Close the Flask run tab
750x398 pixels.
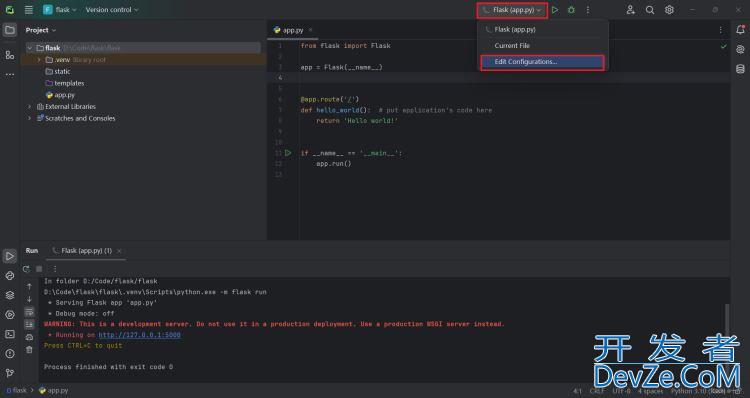[119, 251]
